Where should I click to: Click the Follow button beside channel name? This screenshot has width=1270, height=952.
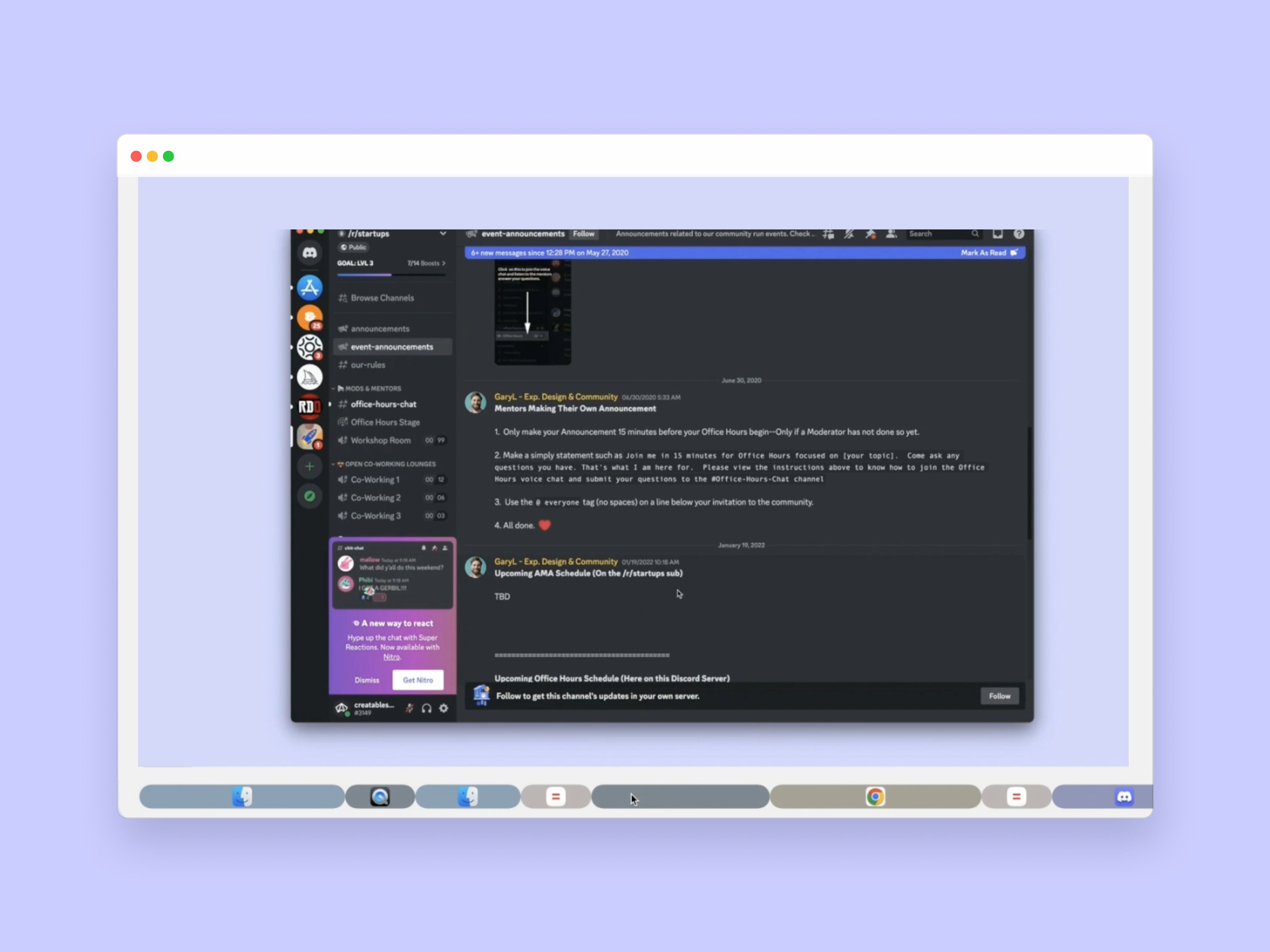click(x=583, y=234)
